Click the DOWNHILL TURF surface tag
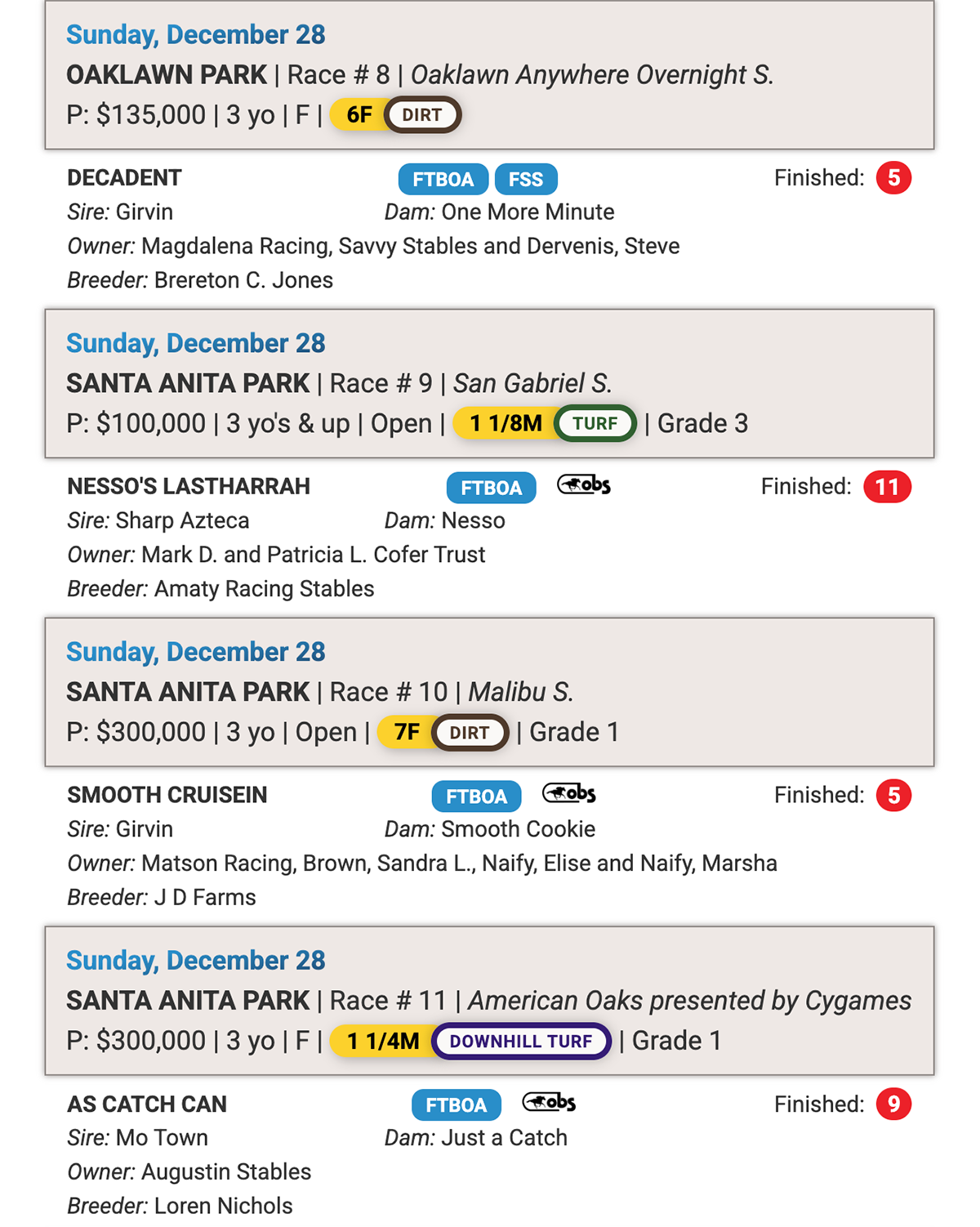The height and width of the screenshot is (1227, 980). 521,1042
